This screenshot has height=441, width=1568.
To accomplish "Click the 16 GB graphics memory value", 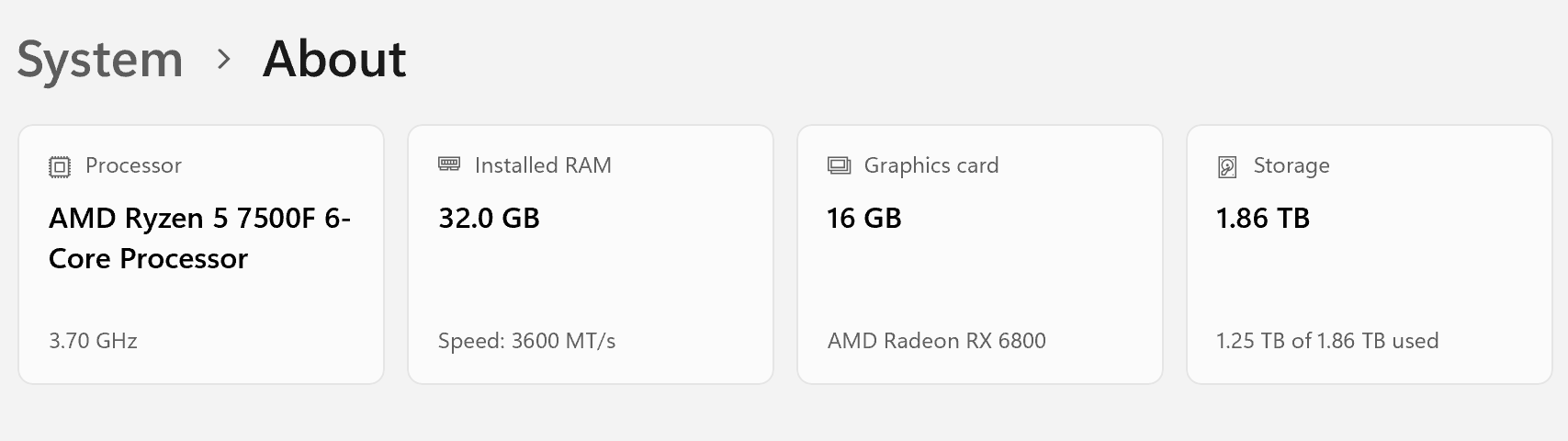I will click(864, 219).
